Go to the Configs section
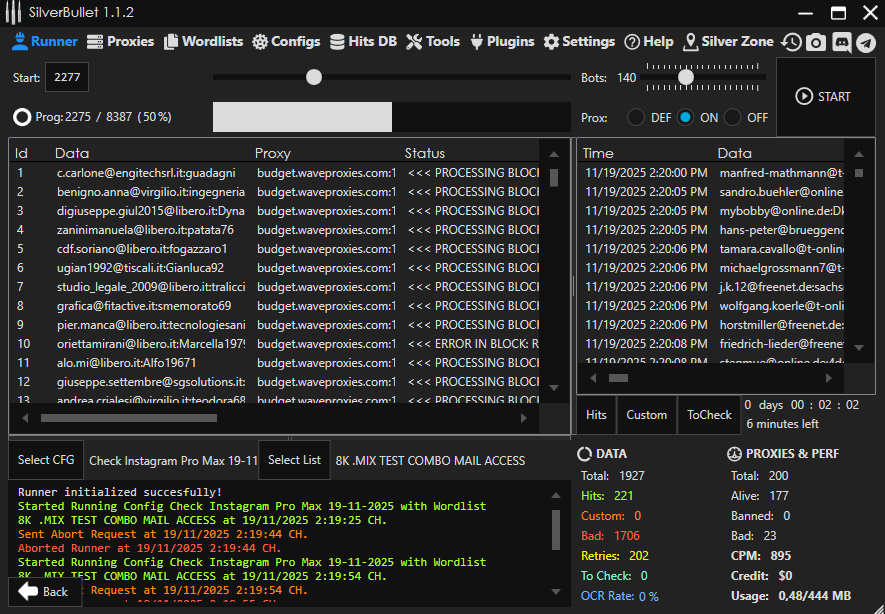 [286, 41]
